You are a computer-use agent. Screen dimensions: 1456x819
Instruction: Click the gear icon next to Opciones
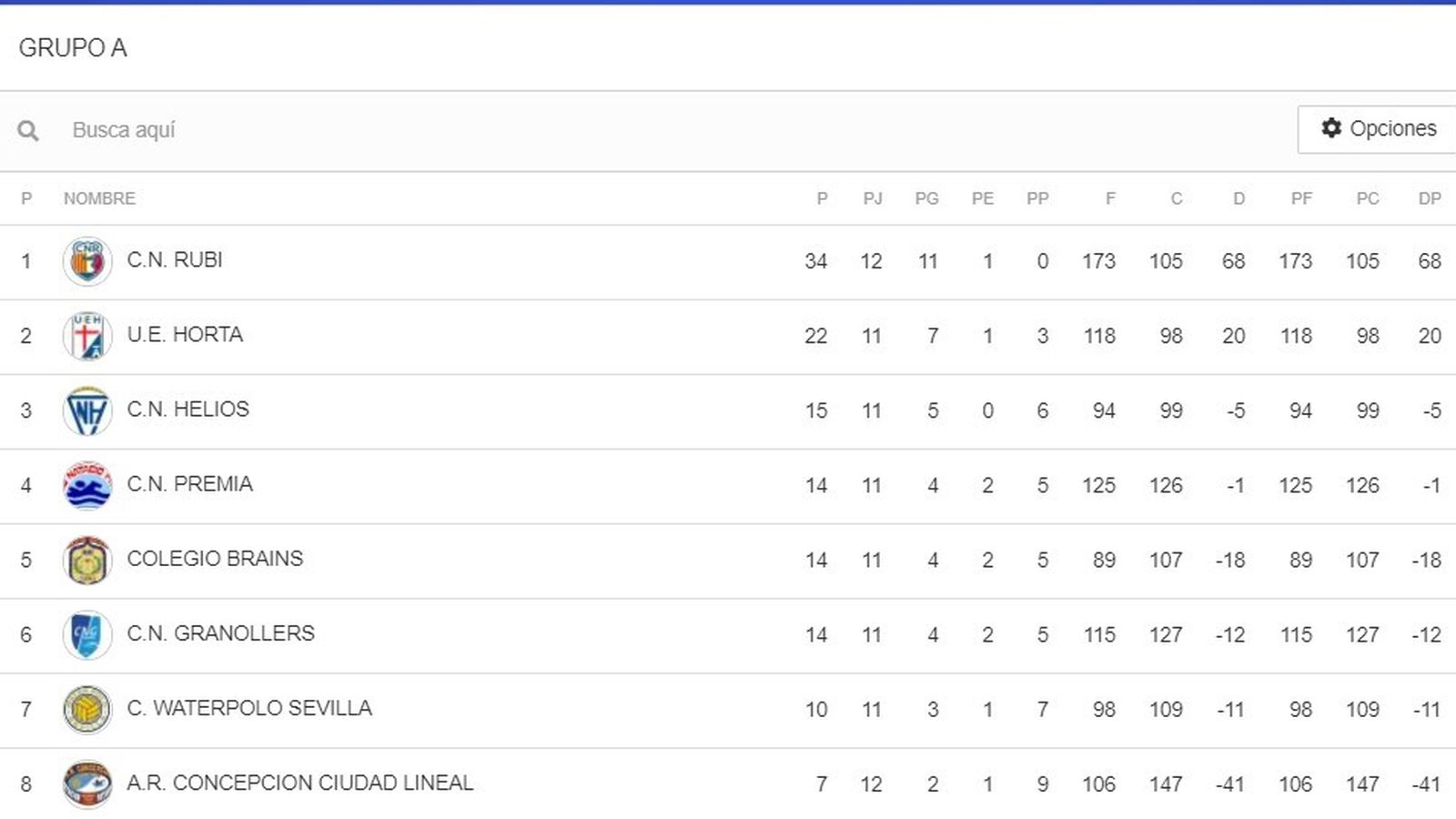click(1331, 129)
